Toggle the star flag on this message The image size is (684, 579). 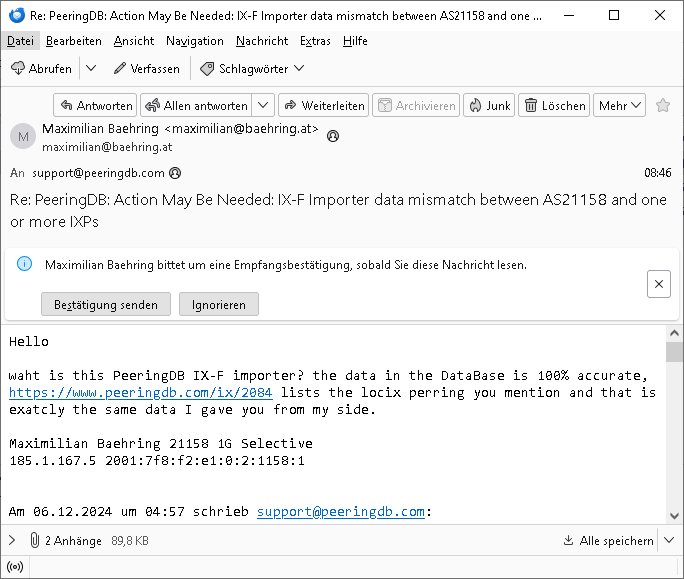click(663, 105)
